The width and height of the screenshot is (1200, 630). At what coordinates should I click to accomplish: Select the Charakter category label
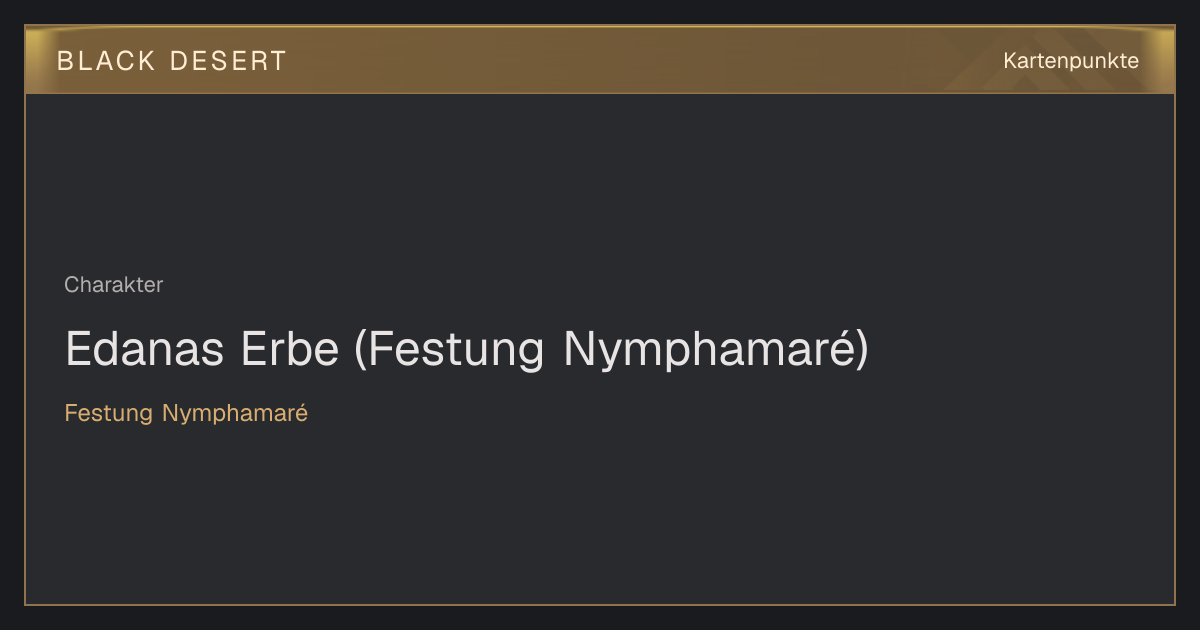pyautogui.click(x=113, y=285)
